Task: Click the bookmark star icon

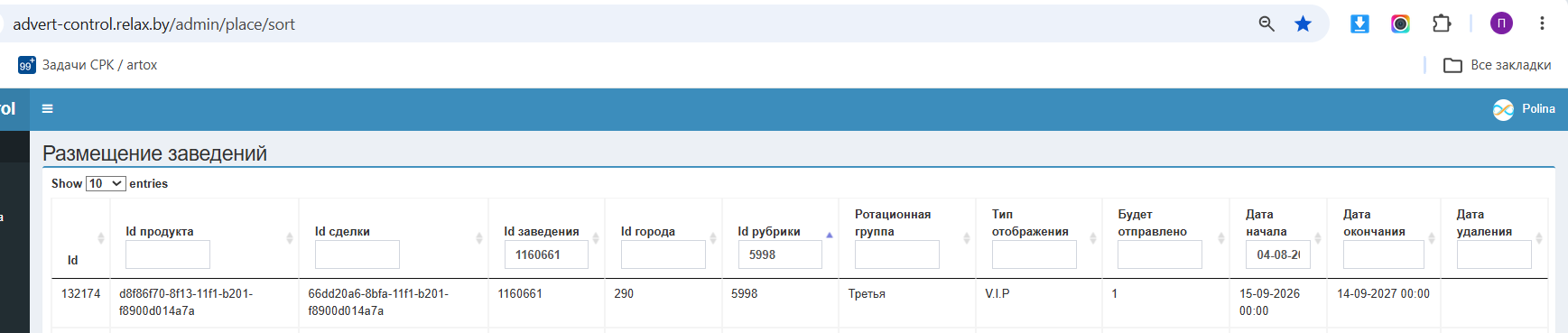Action: [x=1303, y=24]
